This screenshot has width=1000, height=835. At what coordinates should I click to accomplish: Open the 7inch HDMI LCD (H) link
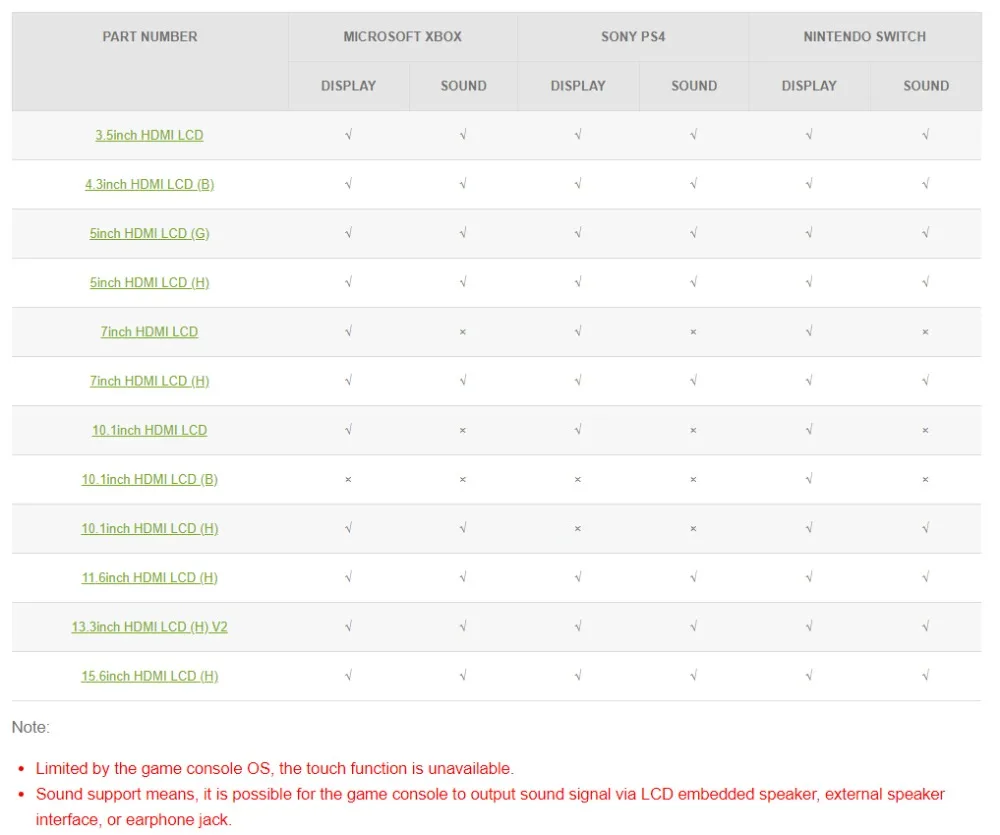pos(149,381)
